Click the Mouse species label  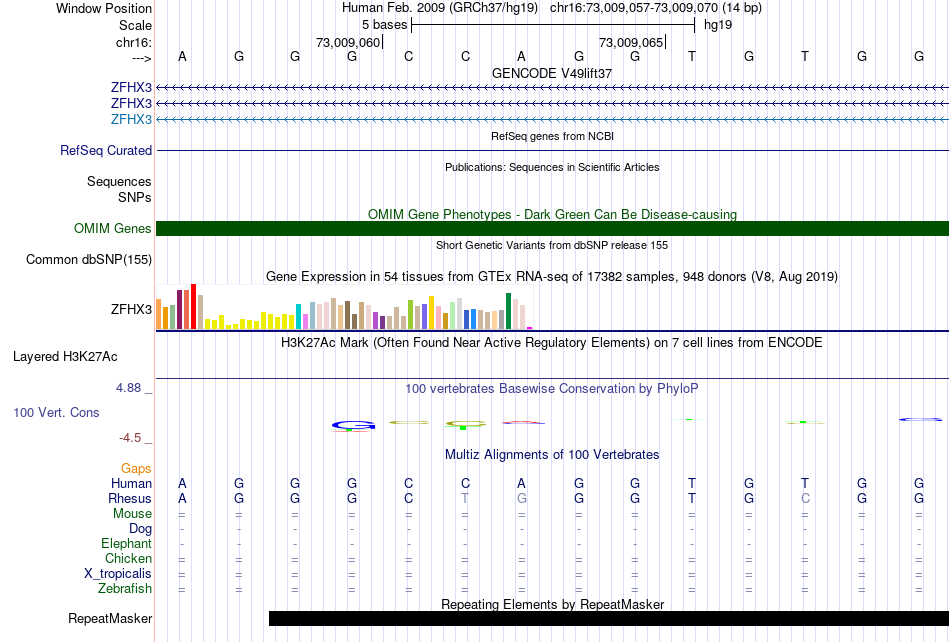pyautogui.click(x=132, y=514)
